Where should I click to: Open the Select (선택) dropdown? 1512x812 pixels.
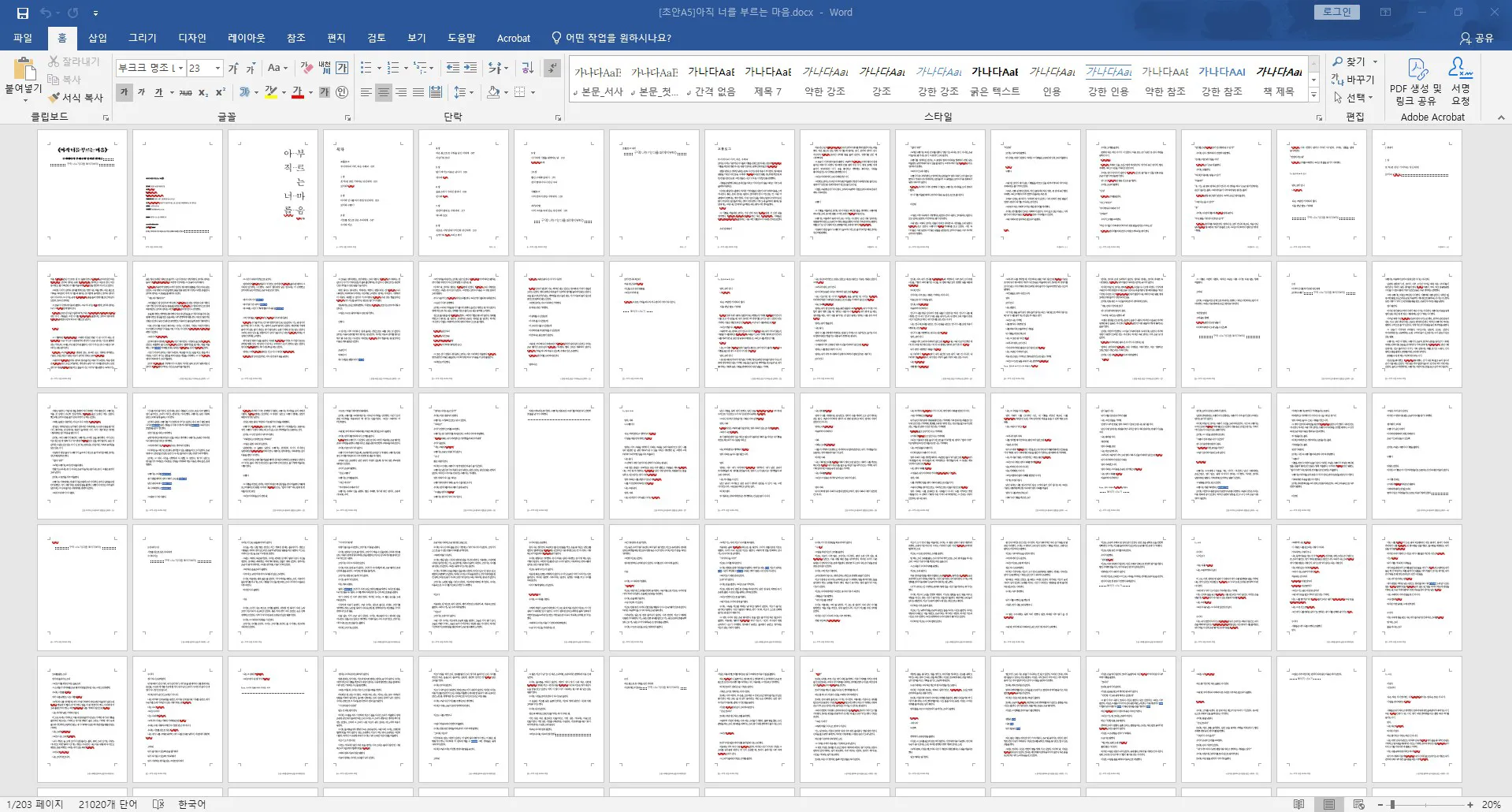click(1354, 98)
